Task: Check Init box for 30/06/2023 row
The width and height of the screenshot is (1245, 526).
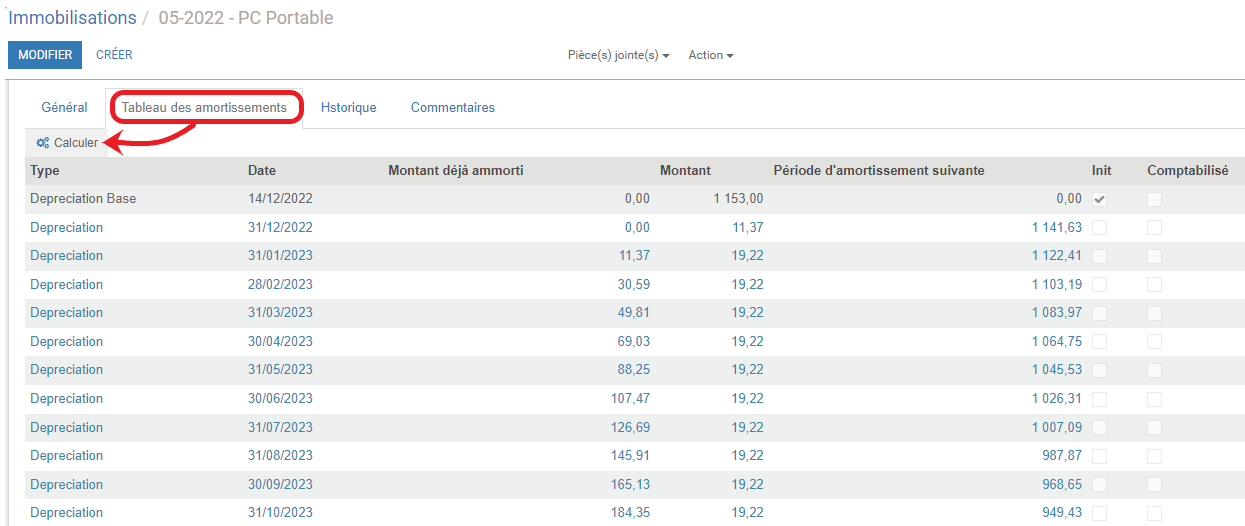Action: [1100, 399]
